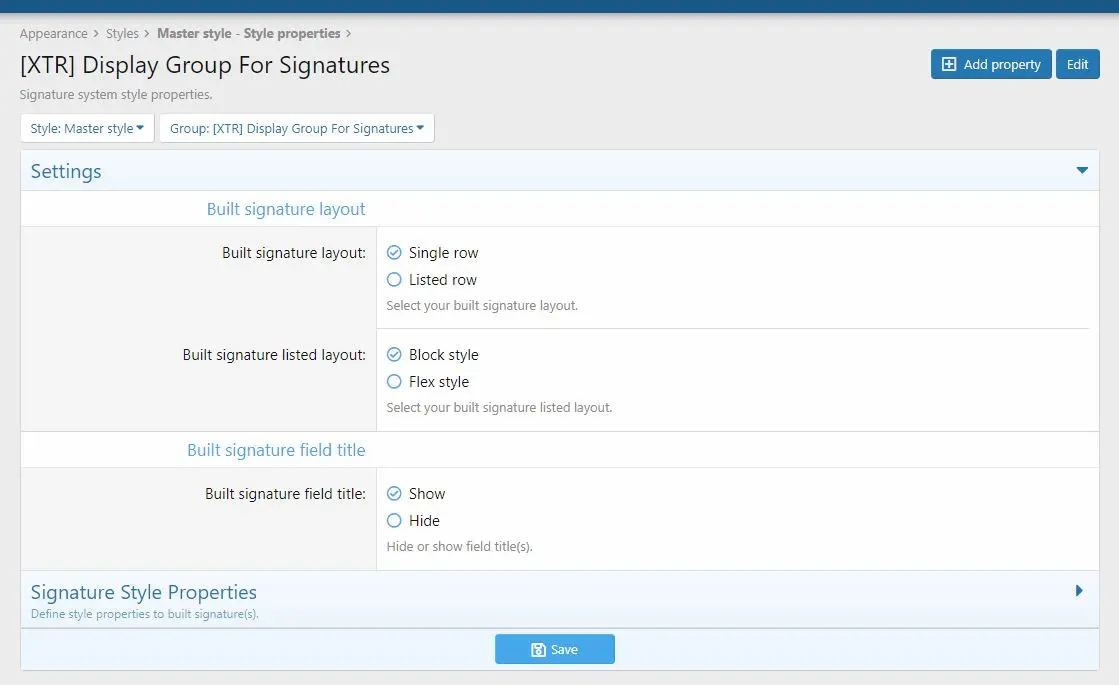Open the Style: Master style dropdown
Viewport: 1119px width, 685px height.
pos(87,128)
